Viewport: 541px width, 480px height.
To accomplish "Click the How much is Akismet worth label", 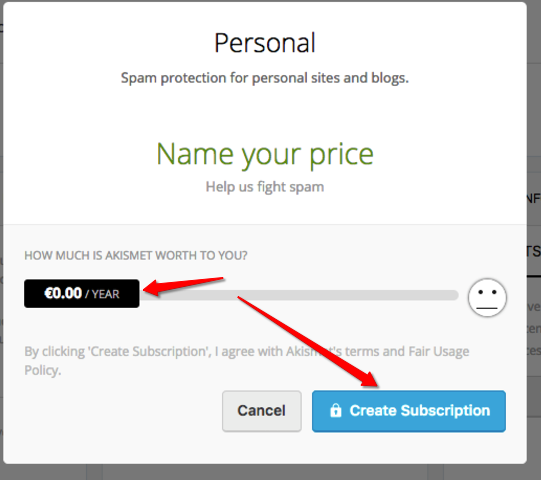I will [136, 256].
